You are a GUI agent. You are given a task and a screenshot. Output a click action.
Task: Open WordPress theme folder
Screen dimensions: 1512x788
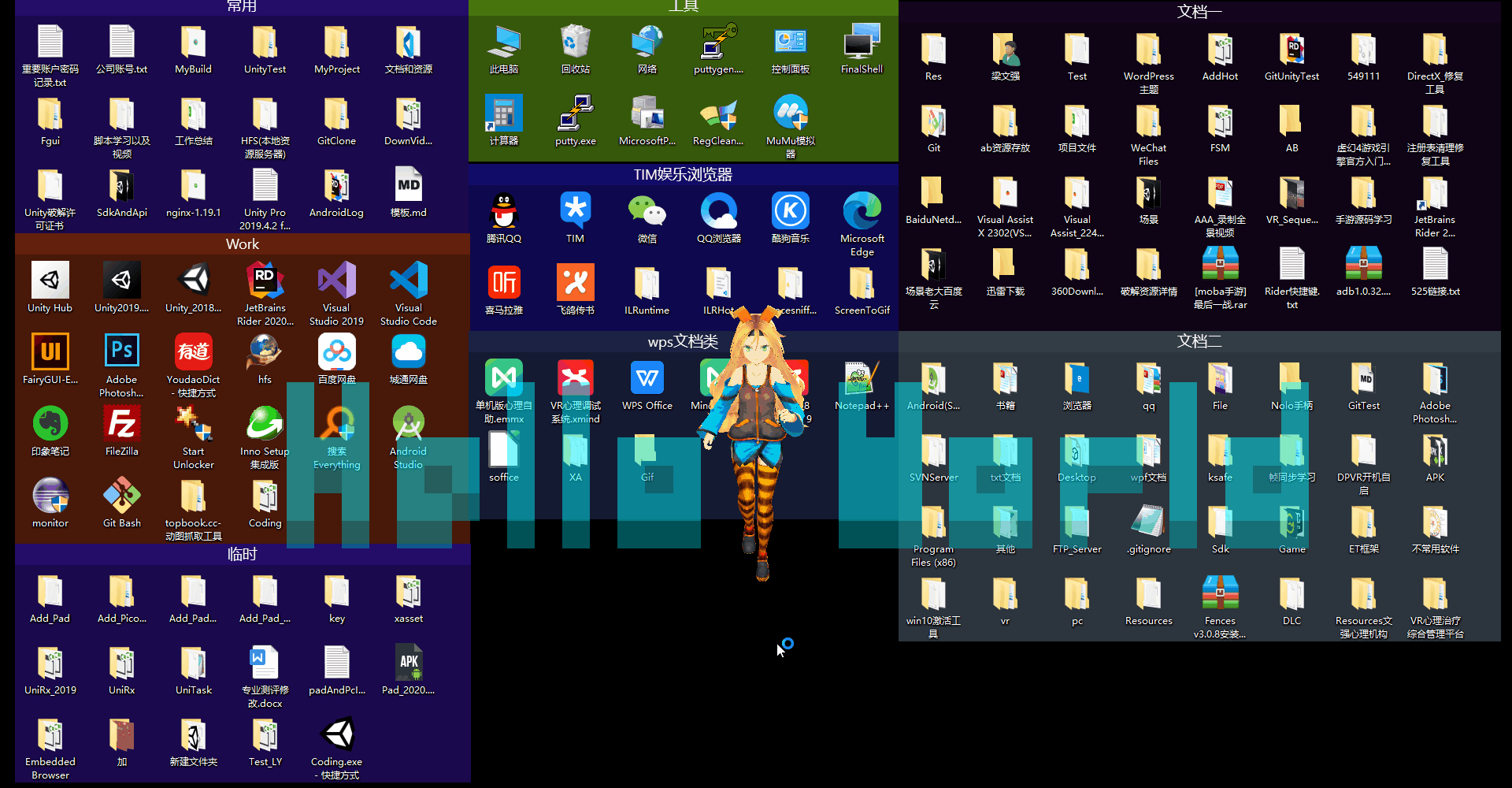[x=1148, y=62]
